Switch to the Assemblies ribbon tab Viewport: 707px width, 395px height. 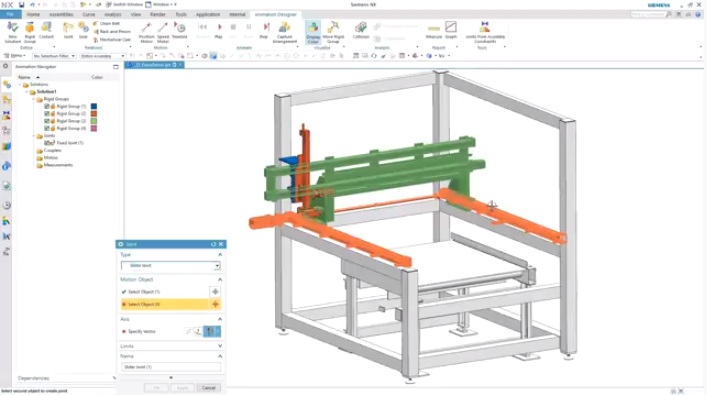pyautogui.click(x=61, y=14)
